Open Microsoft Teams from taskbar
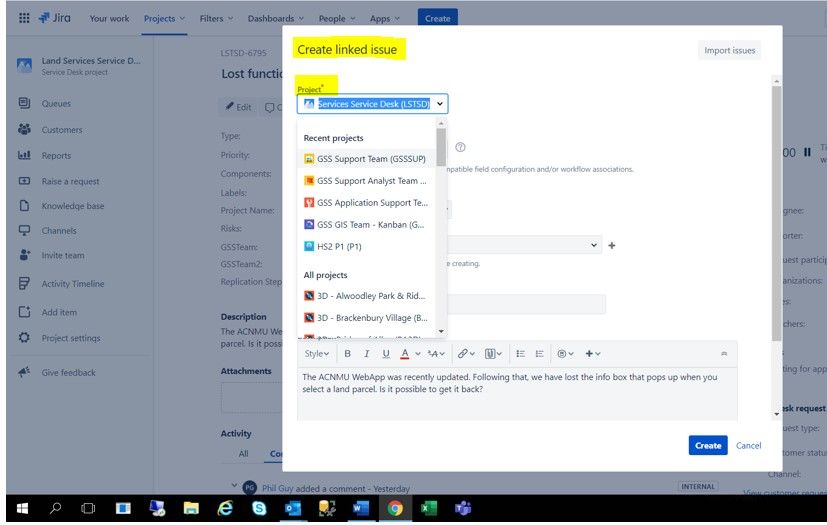The width and height of the screenshot is (827, 525). pos(463,508)
